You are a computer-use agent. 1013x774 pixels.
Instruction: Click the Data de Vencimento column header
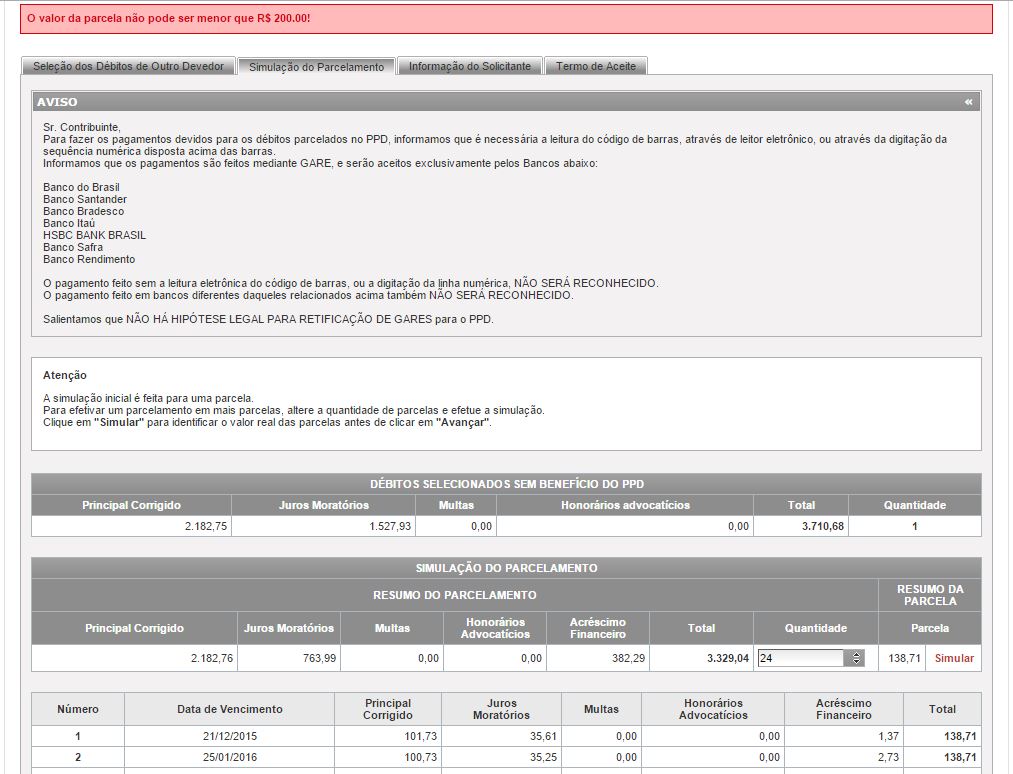230,709
